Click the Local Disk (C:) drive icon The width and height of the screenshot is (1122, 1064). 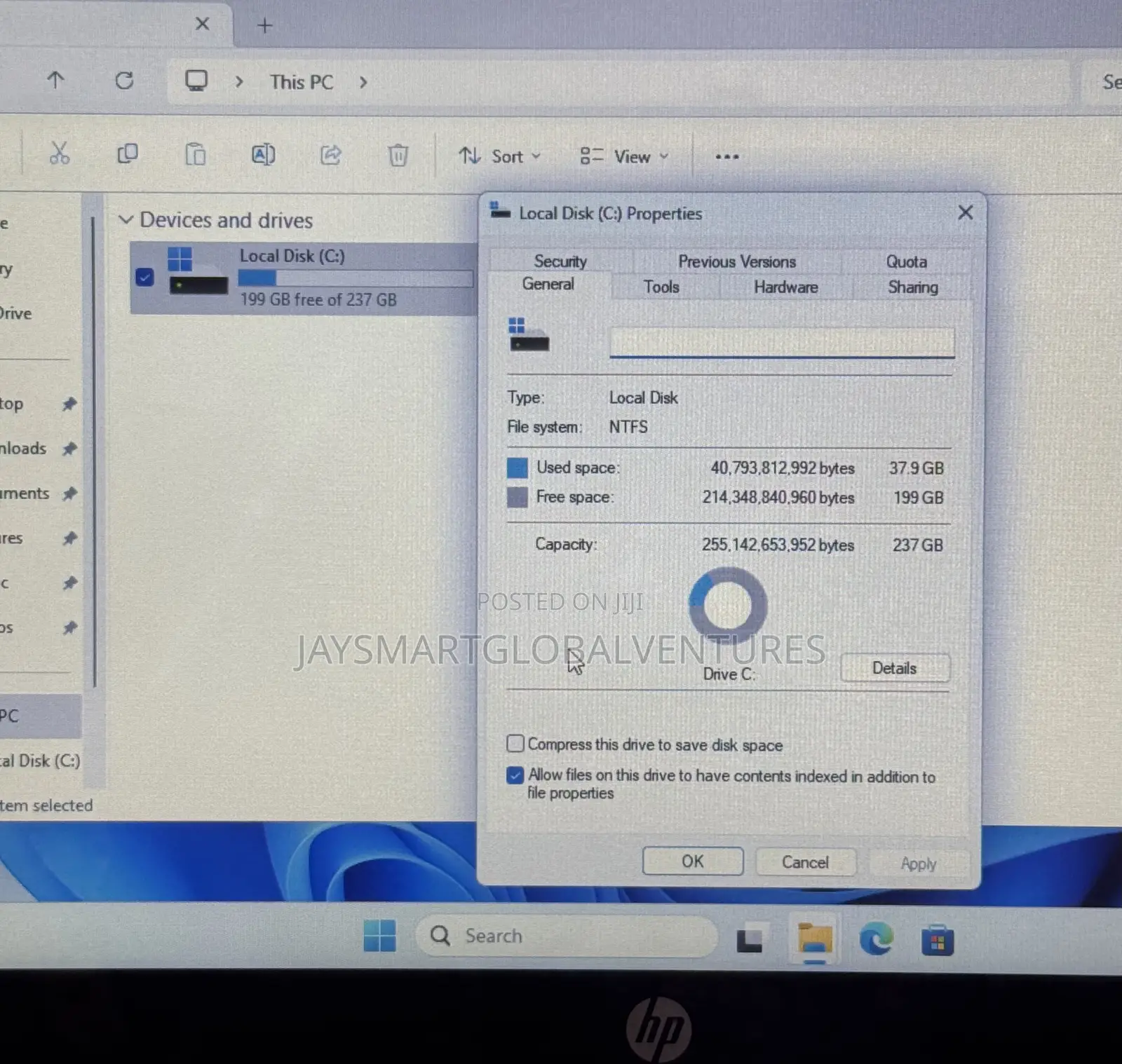(198, 271)
